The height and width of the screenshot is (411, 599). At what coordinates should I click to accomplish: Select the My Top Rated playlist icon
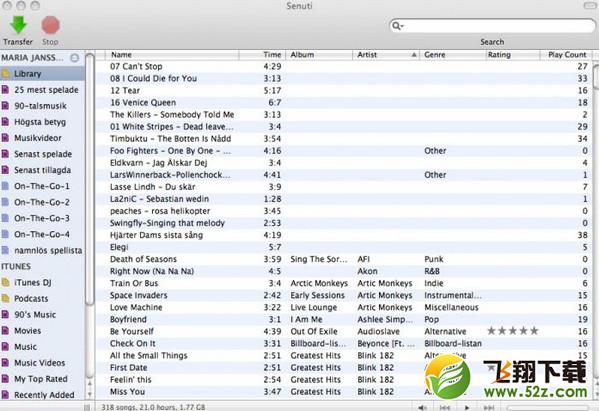5,379
